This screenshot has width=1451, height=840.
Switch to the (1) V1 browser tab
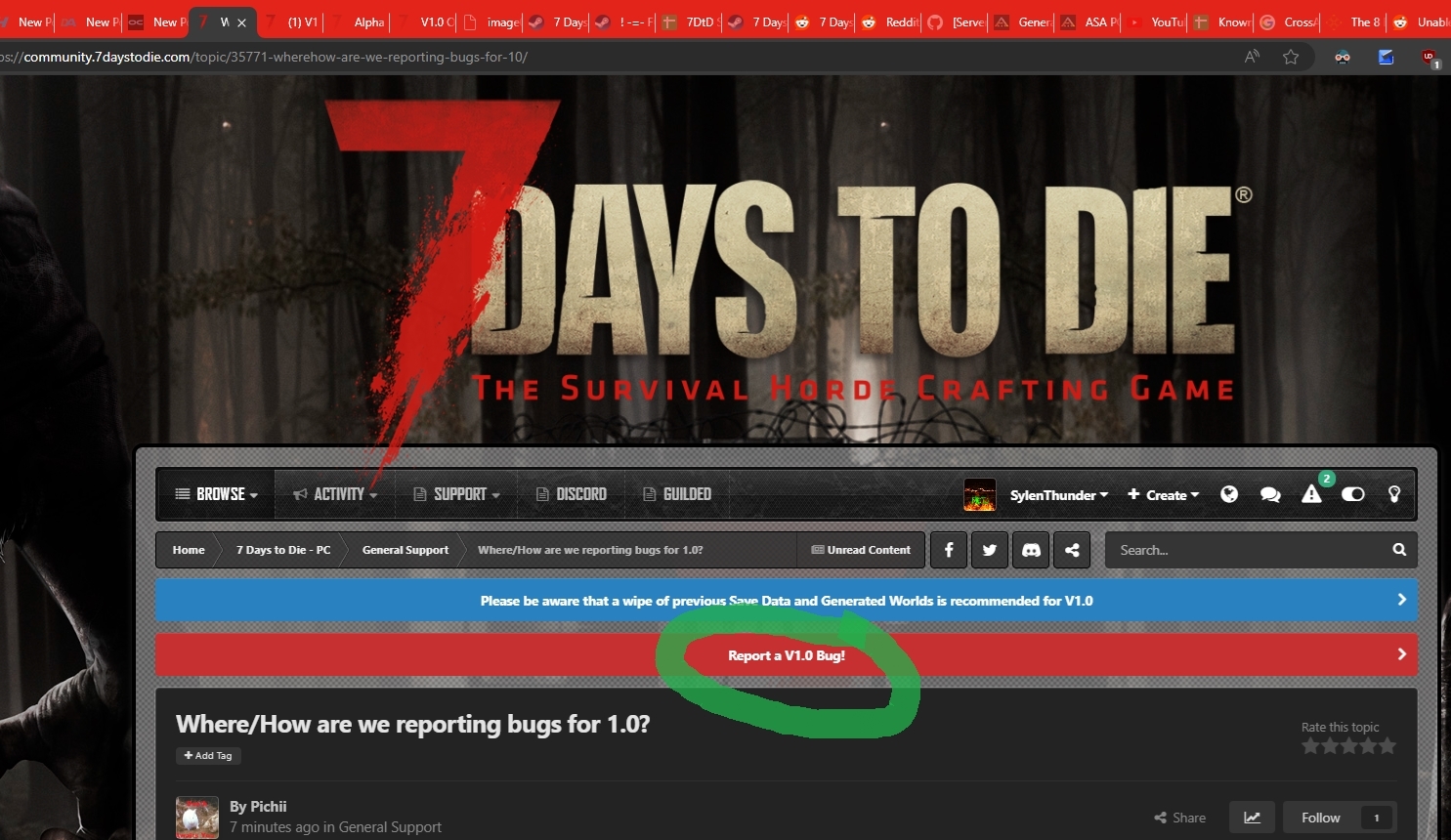coord(292,22)
